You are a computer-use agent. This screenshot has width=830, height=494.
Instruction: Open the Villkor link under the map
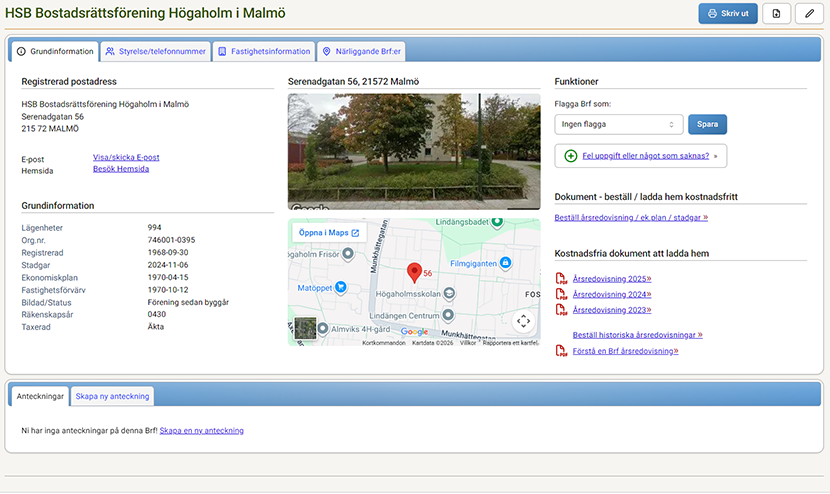(468, 343)
